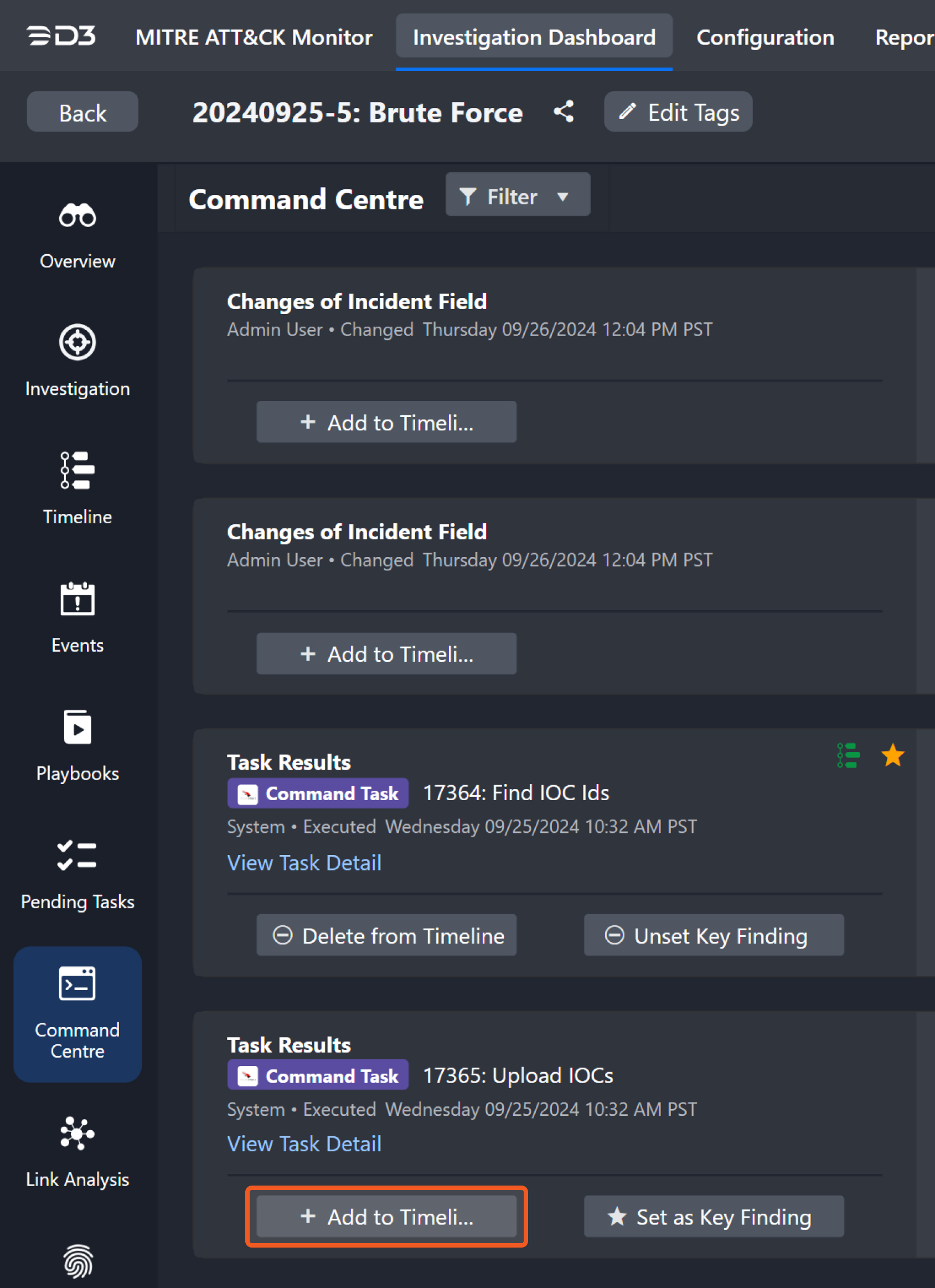The height and width of the screenshot is (1288, 935).
Task: Open the Pending Tasks checklist icon
Action: click(77, 856)
